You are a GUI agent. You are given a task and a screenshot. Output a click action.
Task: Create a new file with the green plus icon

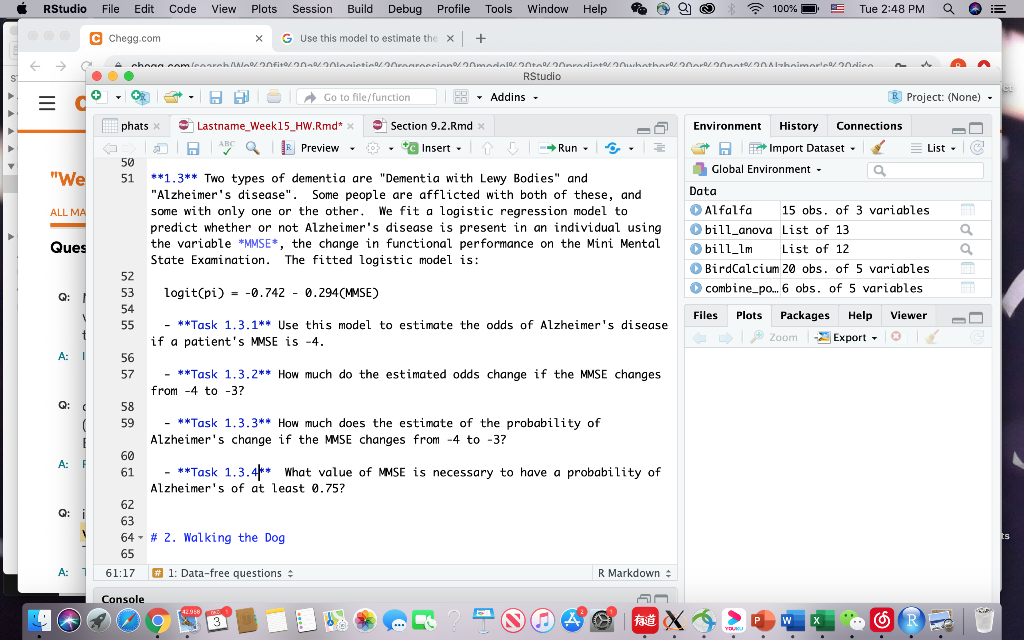click(x=97, y=94)
